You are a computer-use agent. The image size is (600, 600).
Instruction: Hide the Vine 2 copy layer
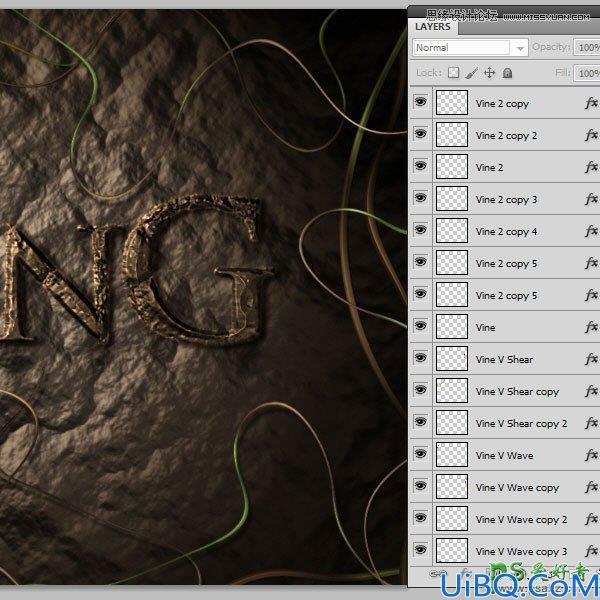click(421, 102)
